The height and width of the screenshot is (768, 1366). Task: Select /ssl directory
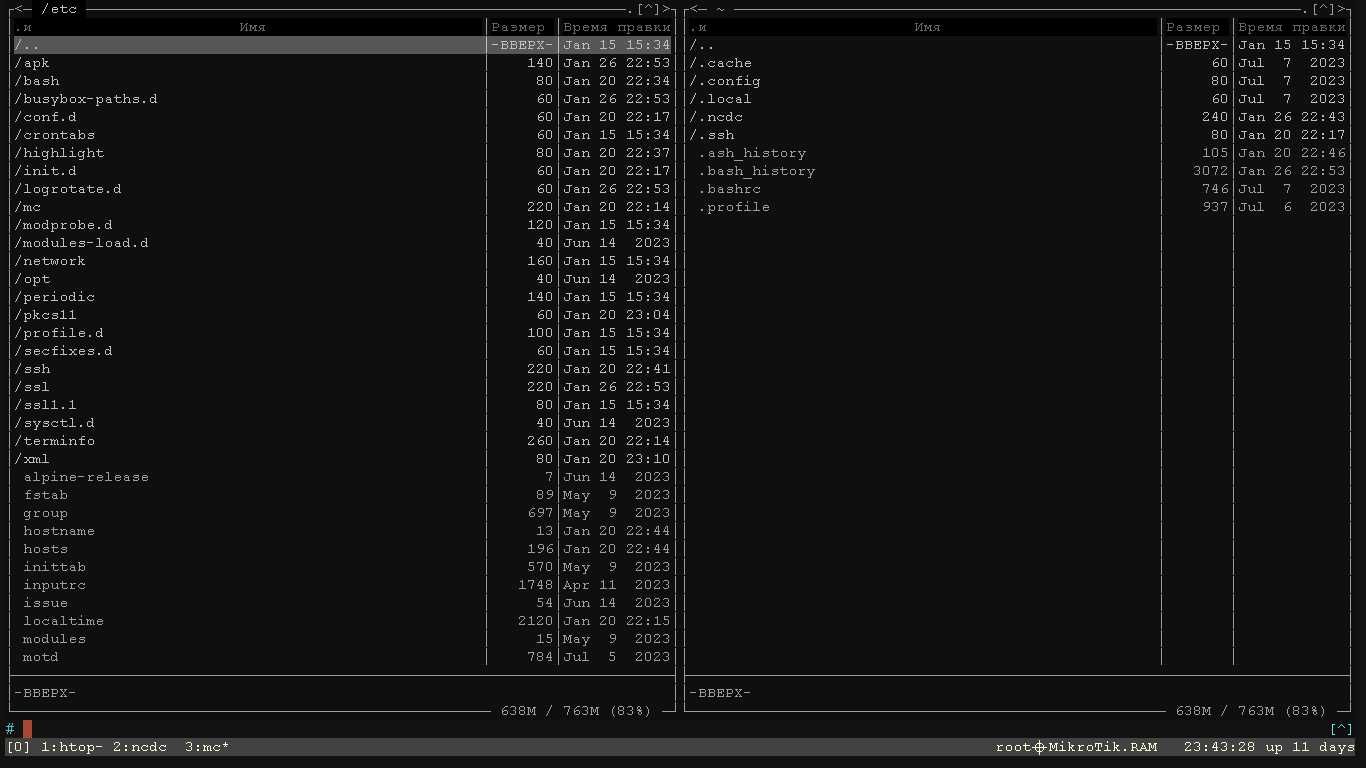(x=343, y=387)
